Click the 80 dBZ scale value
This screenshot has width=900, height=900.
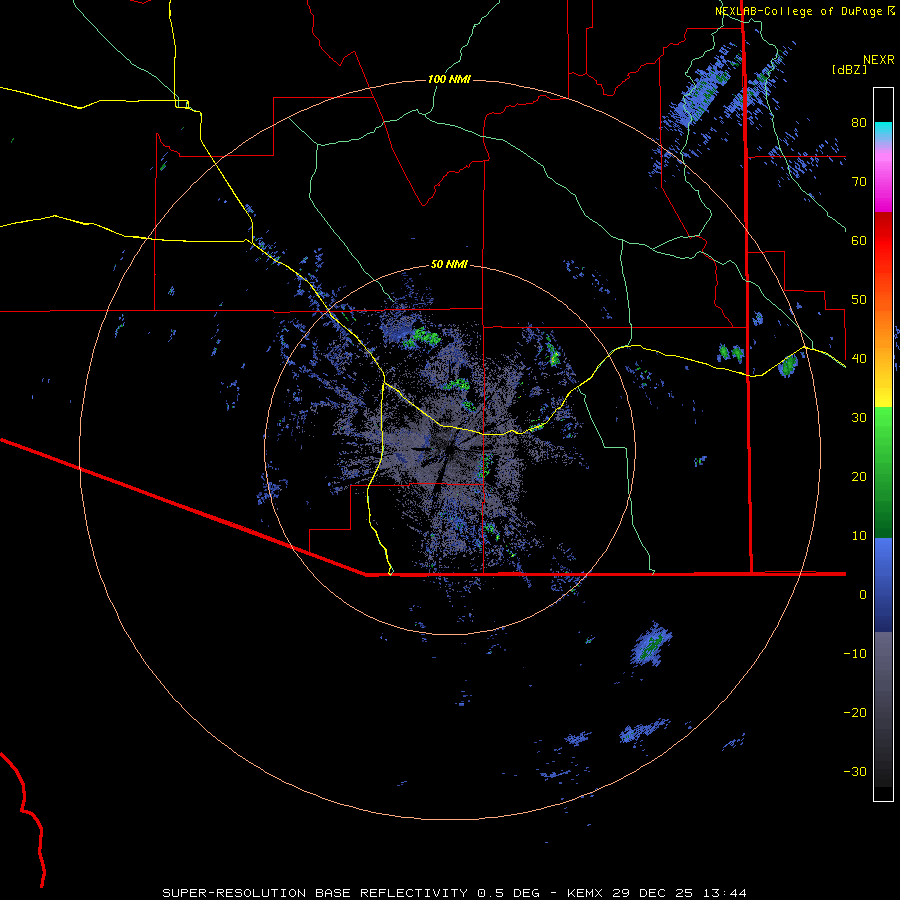coord(859,123)
